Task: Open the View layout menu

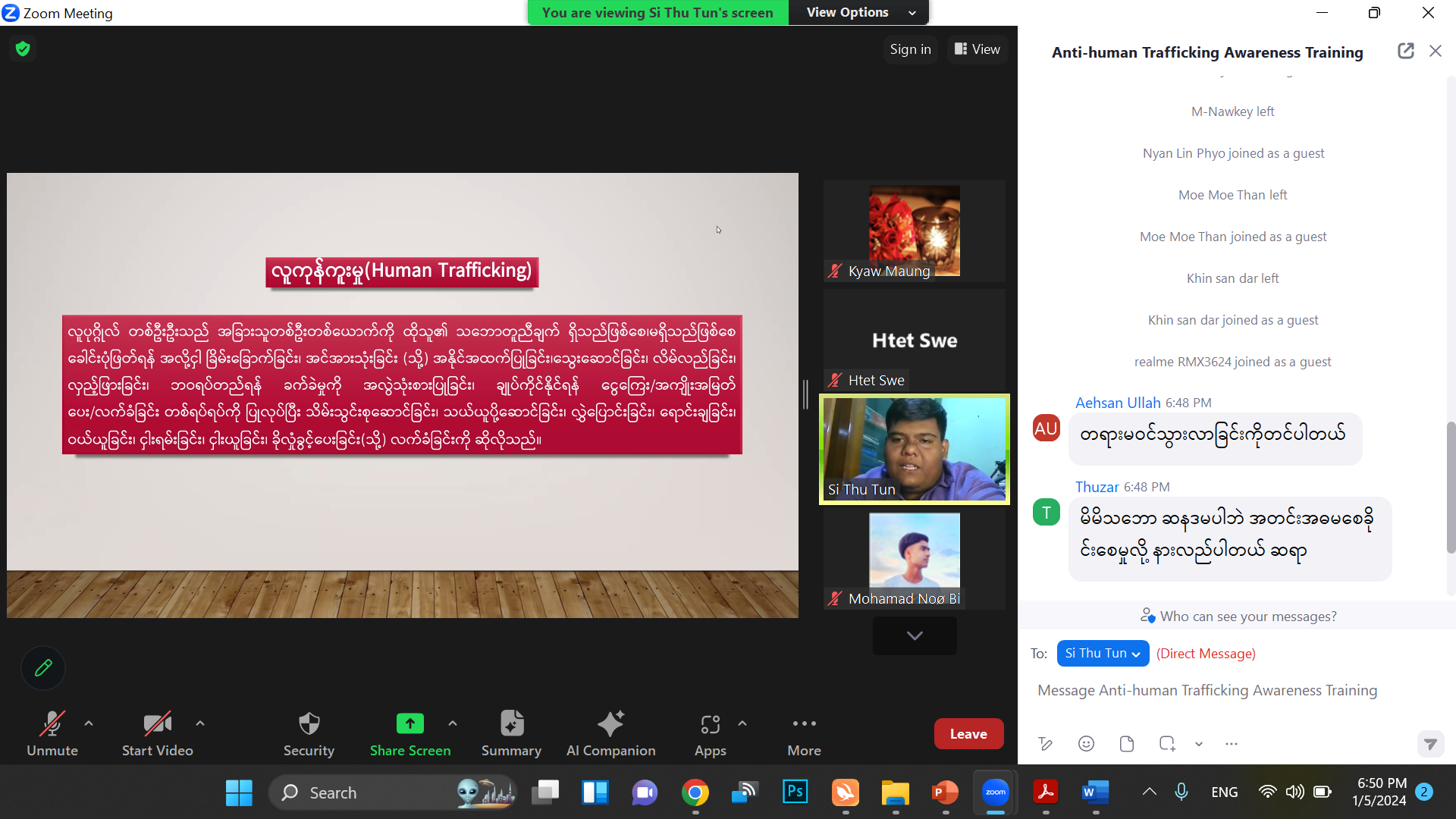Action: 977,49
